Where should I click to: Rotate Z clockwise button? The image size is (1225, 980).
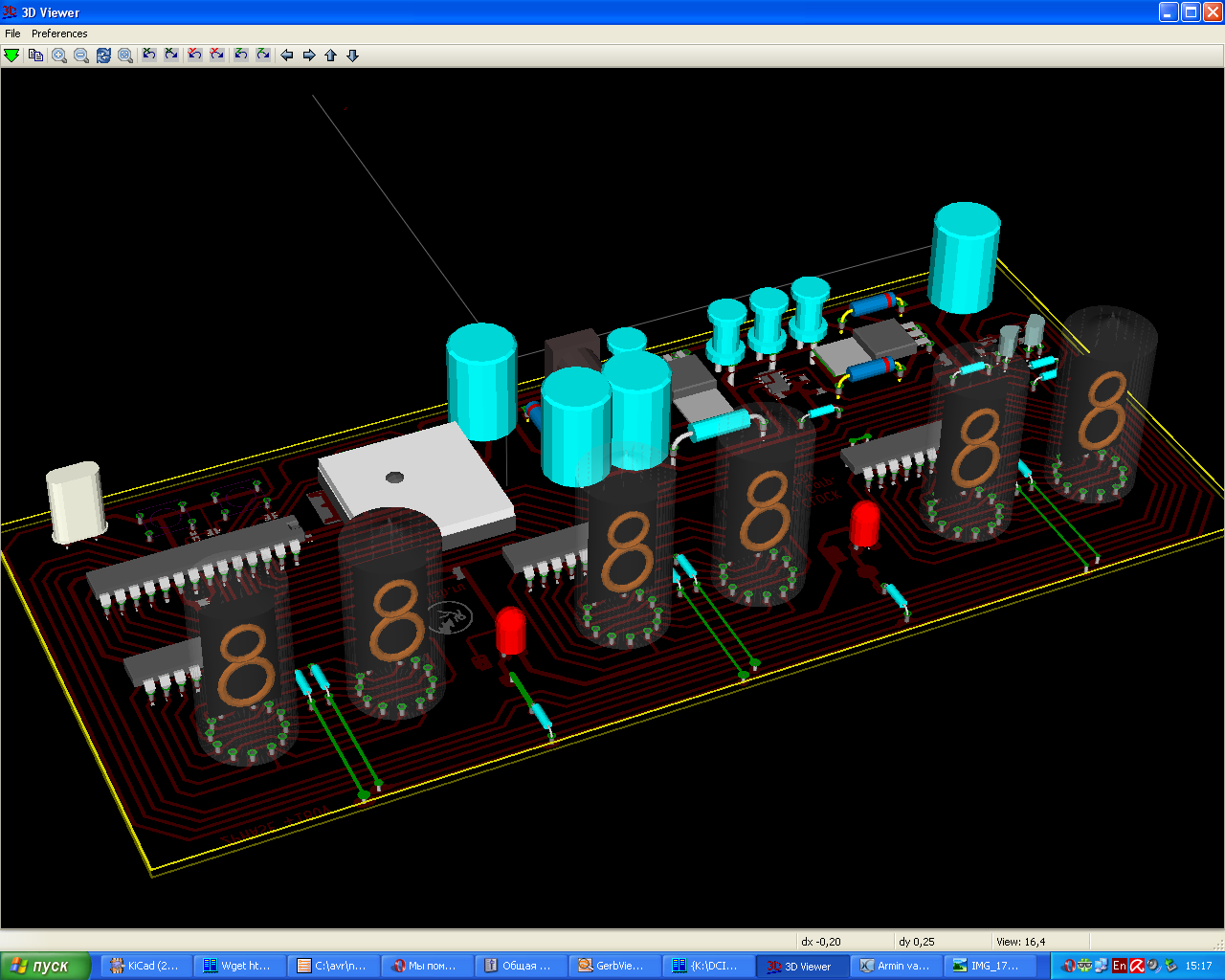pos(263,56)
